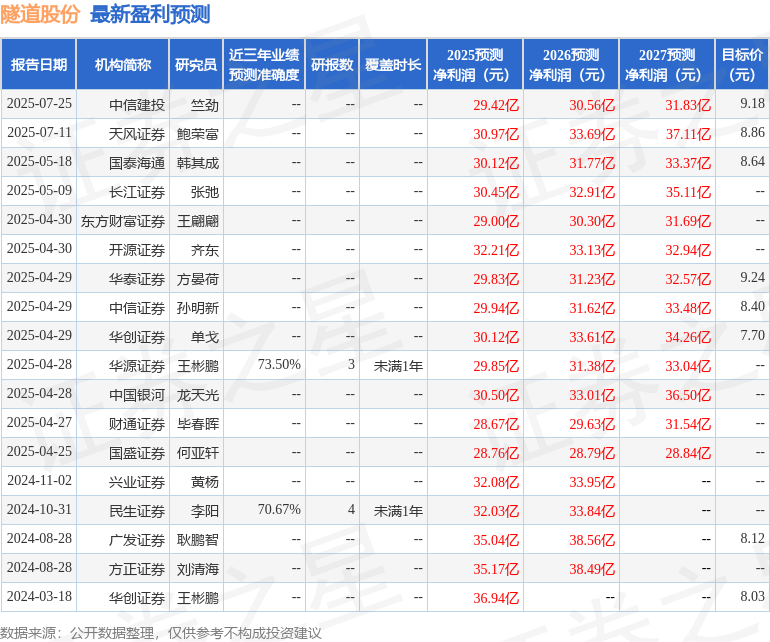Click target price 9.18
This screenshot has height=642, width=770.
click(x=752, y=104)
